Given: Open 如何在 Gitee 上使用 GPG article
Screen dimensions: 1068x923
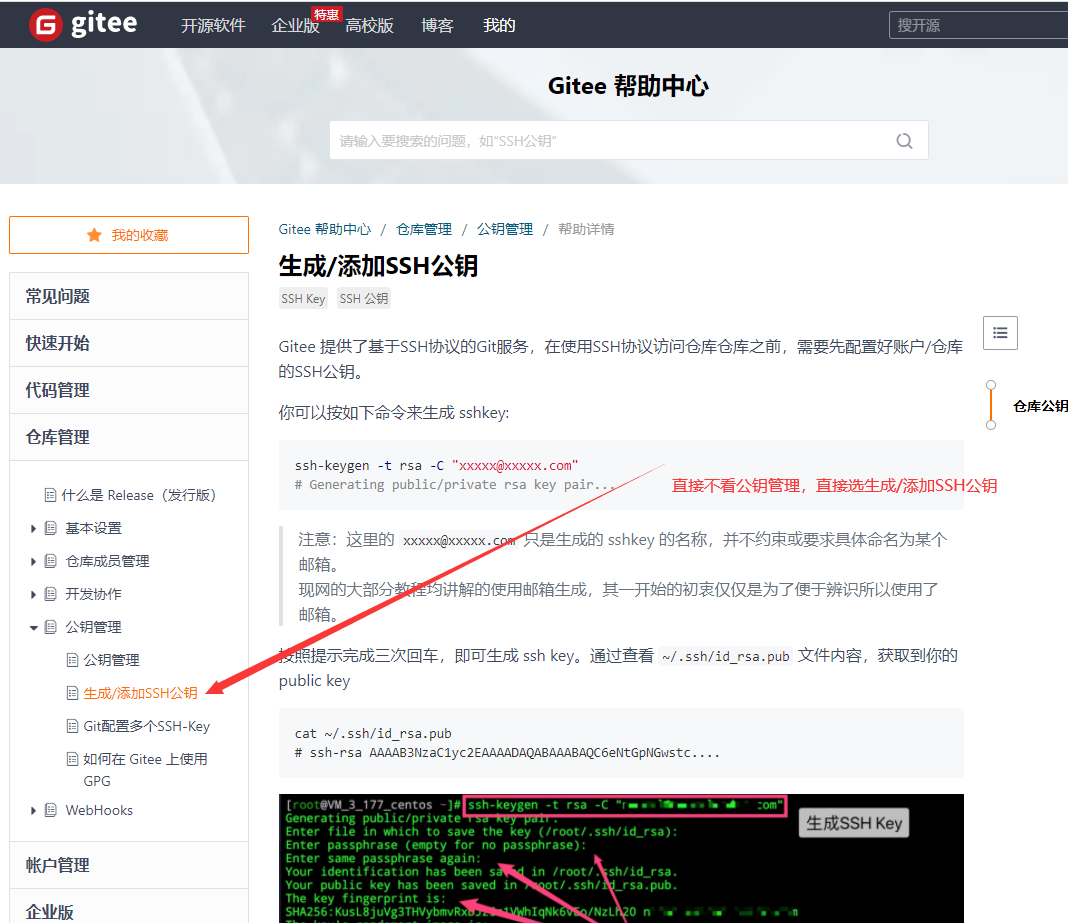Looking at the screenshot, I should click(x=145, y=770).
